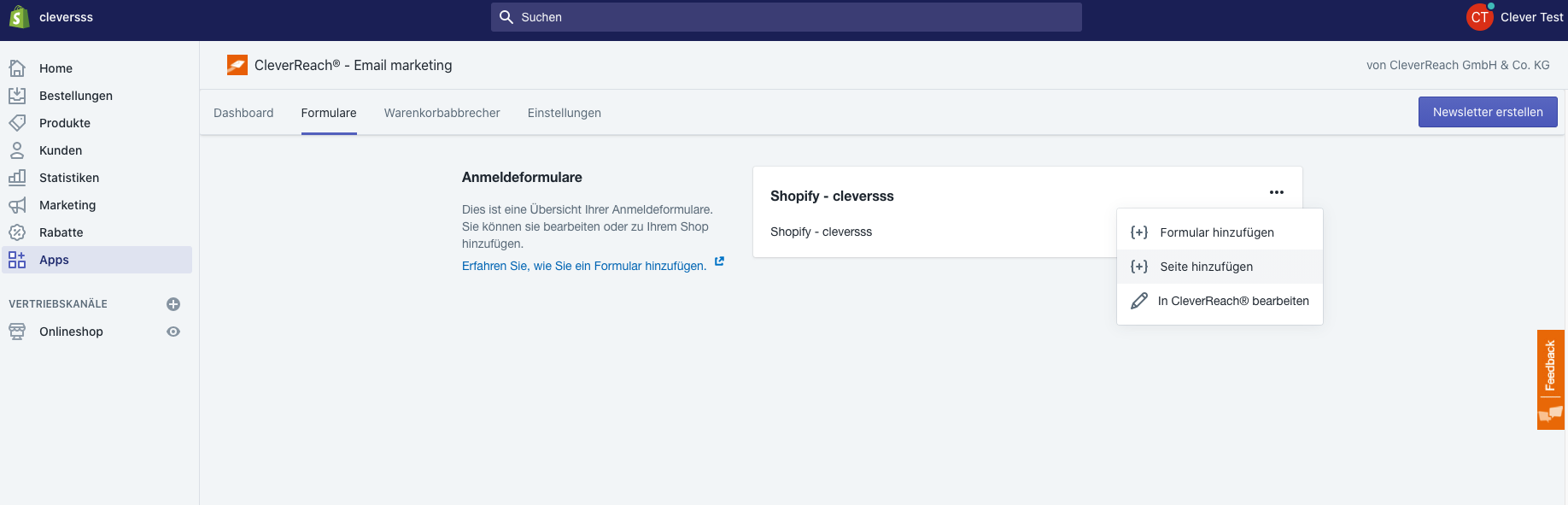Open Home via the house icon
Viewport: 1568px width, 505px height.
[17, 68]
